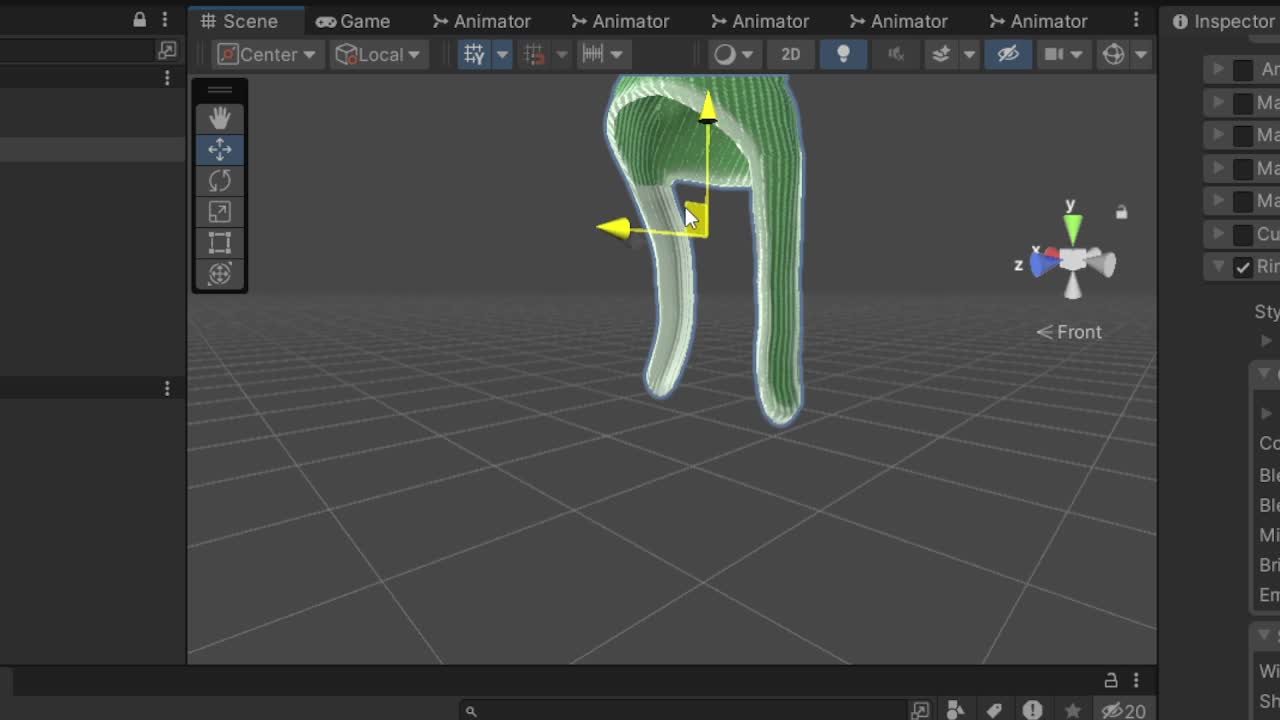
Task: Open the Local rotation dropdown
Action: [378, 54]
